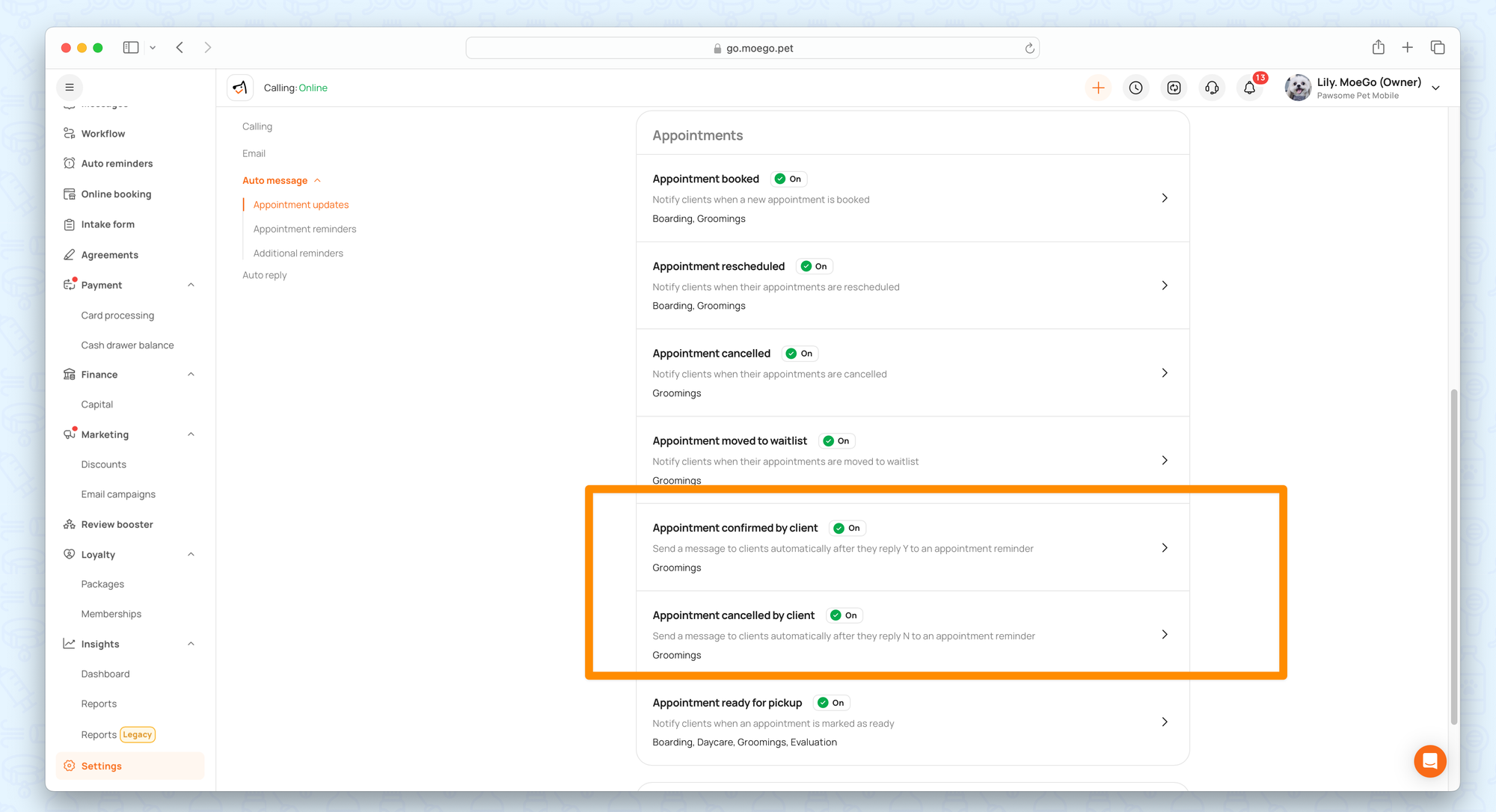Open Online booking in sidebar

(116, 194)
